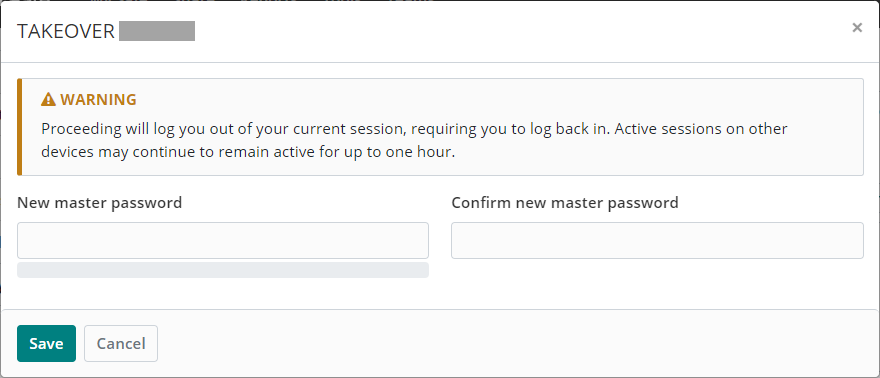Viewport: 880px width, 378px height.
Task: Click the WARNING heading text
Action: [x=98, y=100]
